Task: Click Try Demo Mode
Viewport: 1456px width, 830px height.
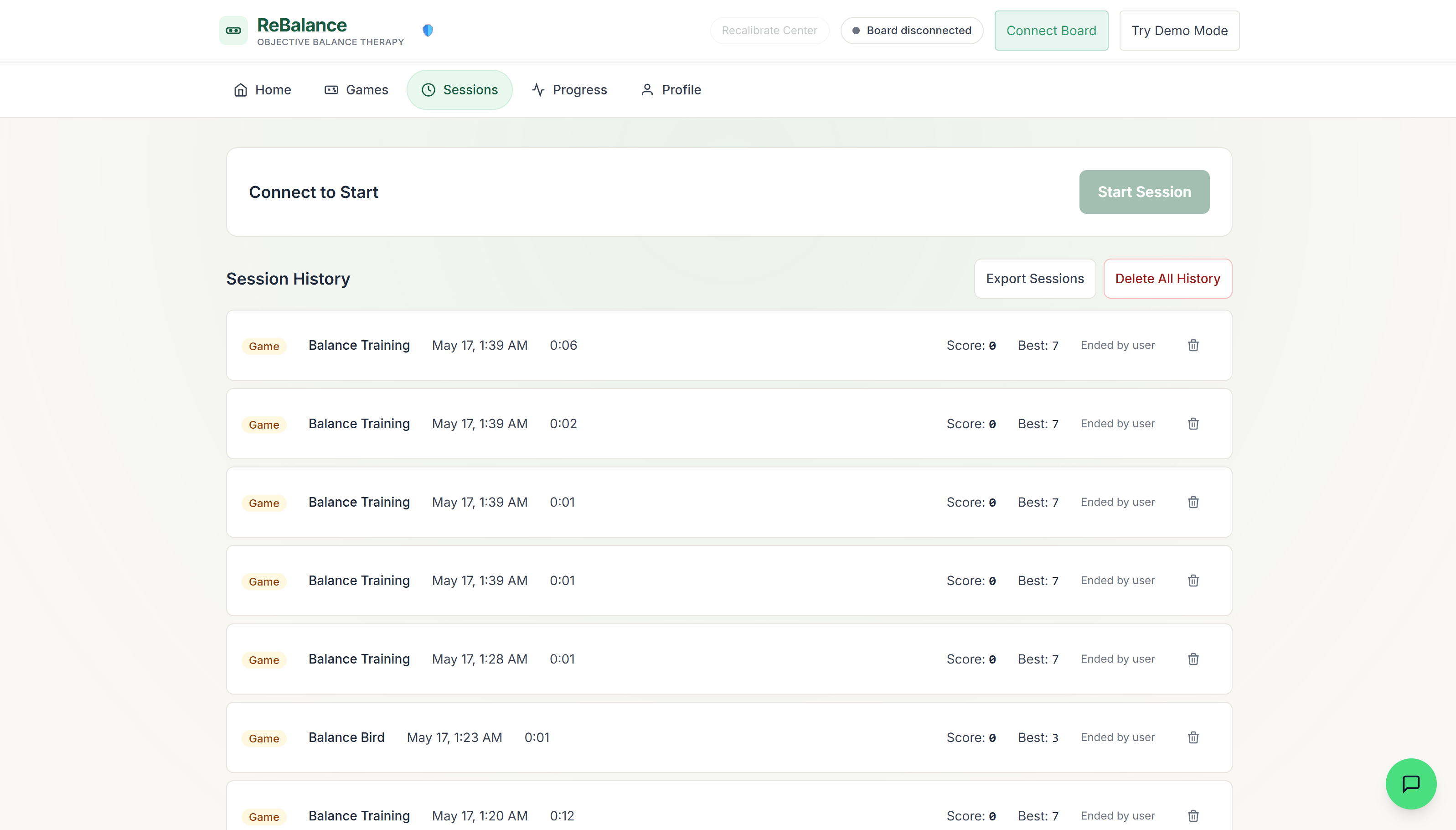Action: [1179, 30]
